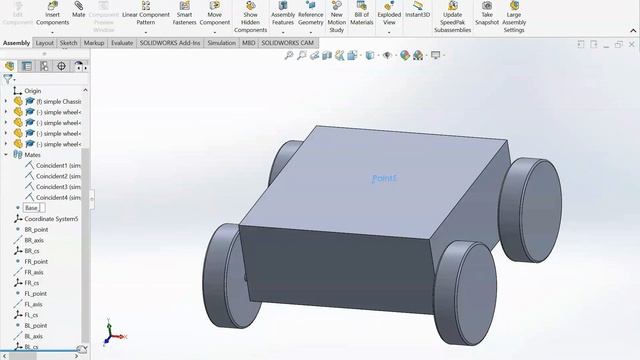Screen dimensions: 640x360
Task: Switch to the Layout tab
Action: (x=44, y=43)
